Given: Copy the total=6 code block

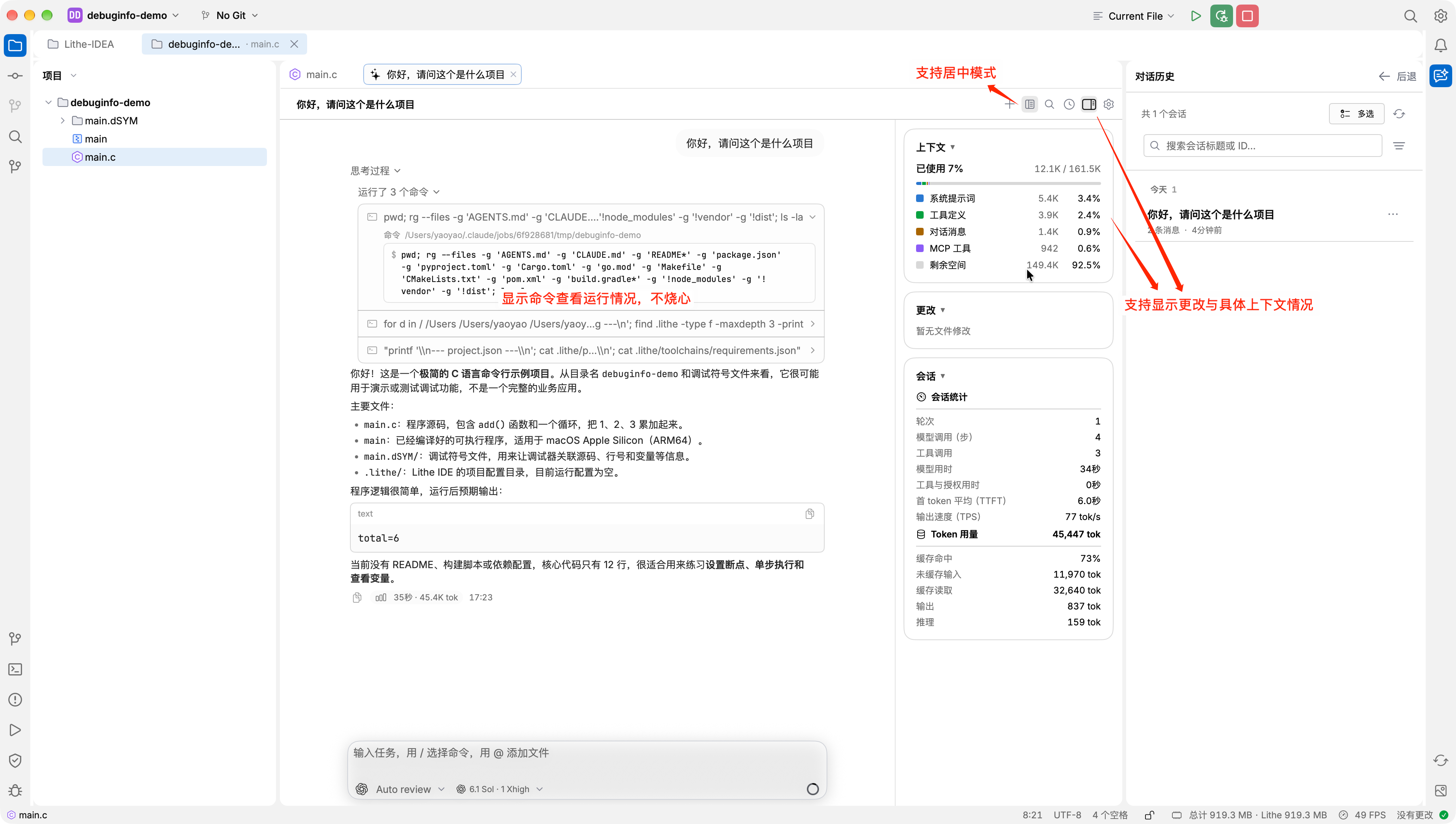Looking at the screenshot, I should [x=810, y=513].
